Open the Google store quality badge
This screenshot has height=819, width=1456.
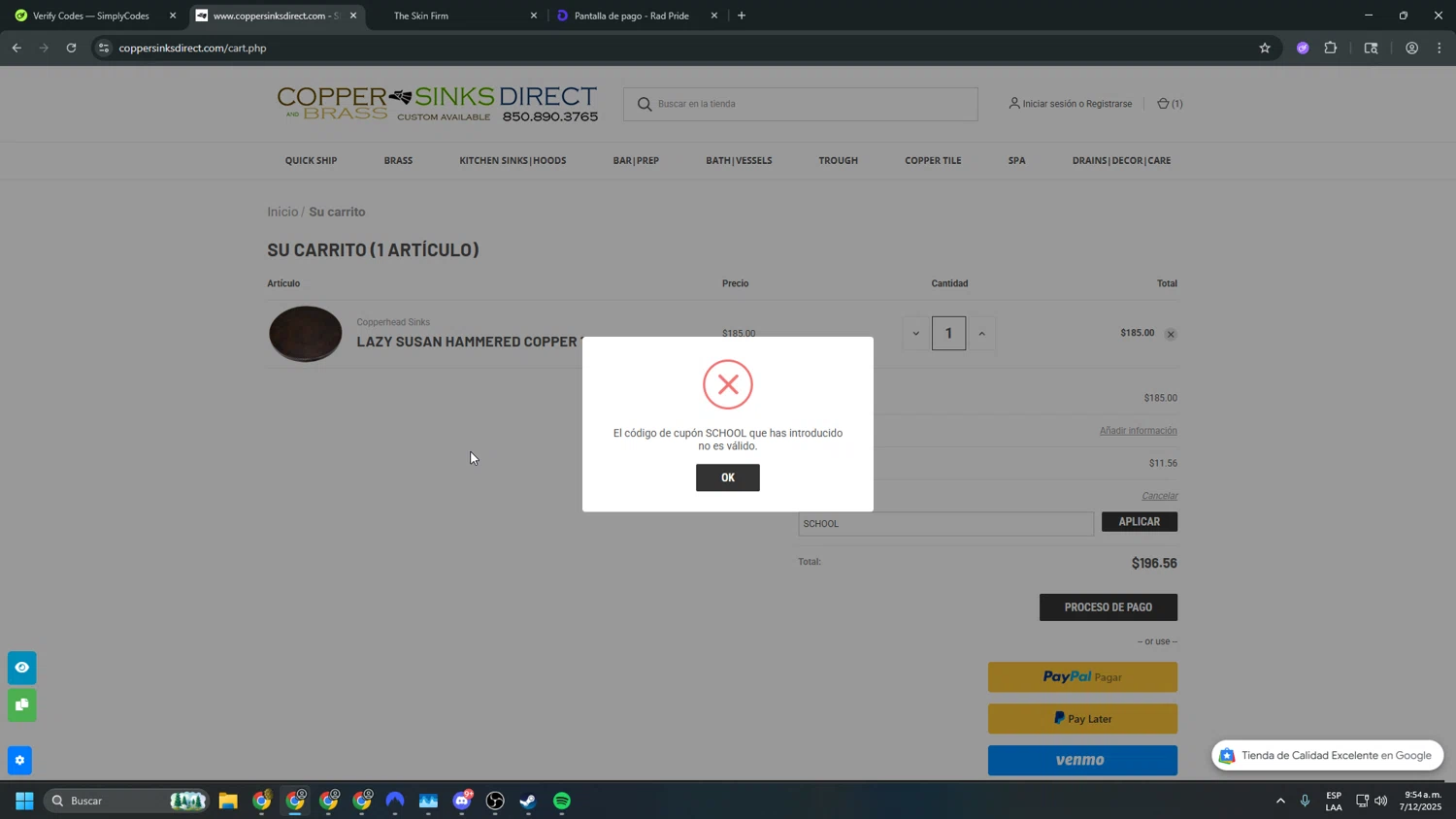click(x=1327, y=756)
